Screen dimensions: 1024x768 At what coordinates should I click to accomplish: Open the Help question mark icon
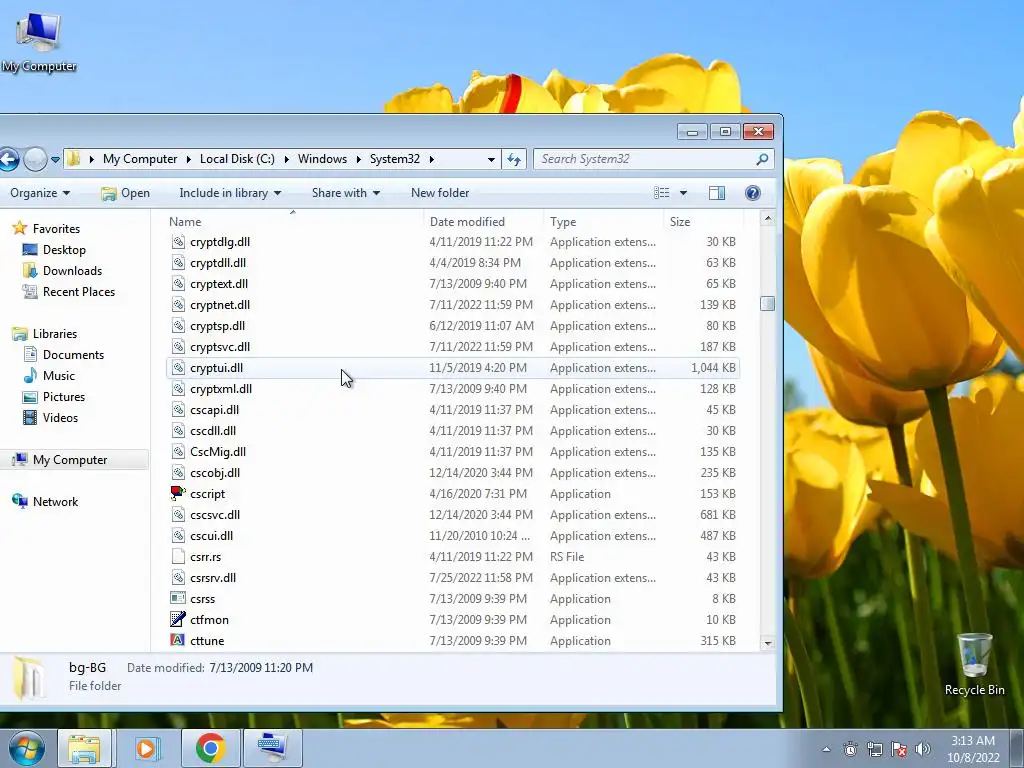(x=752, y=193)
